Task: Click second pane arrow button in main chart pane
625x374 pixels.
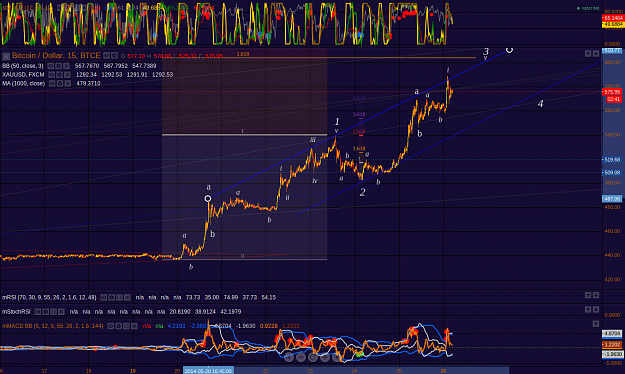Action: [x=596, y=53]
